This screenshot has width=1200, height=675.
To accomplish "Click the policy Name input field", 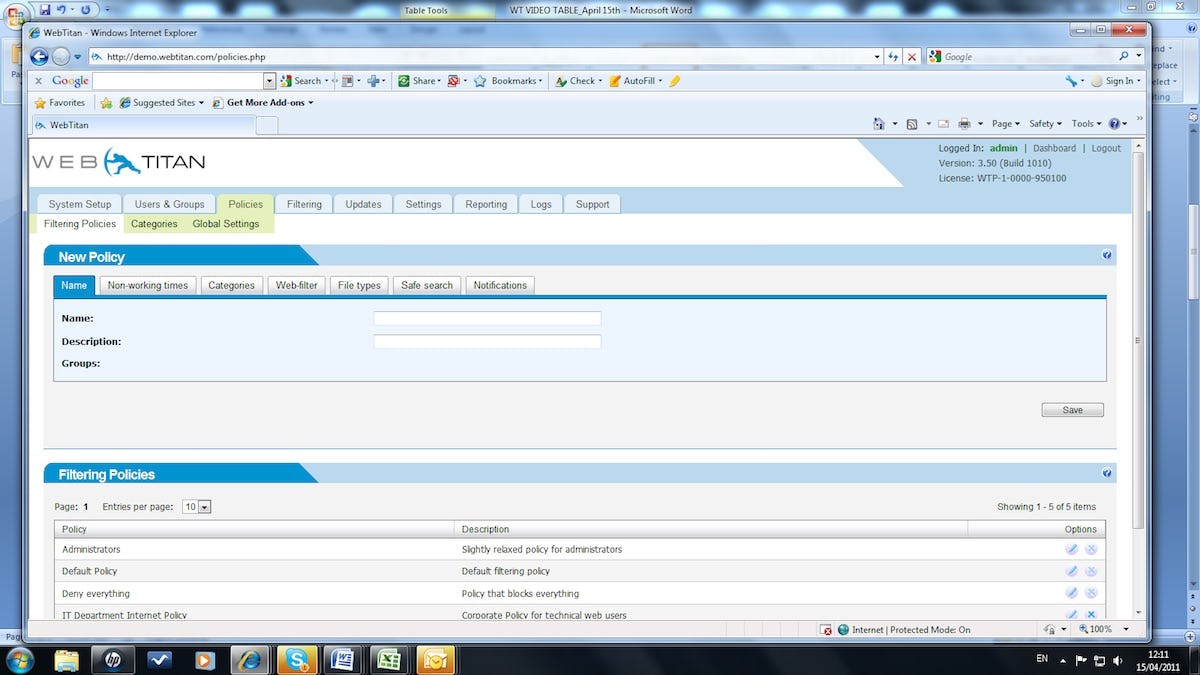I will pyautogui.click(x=487, y=318).
